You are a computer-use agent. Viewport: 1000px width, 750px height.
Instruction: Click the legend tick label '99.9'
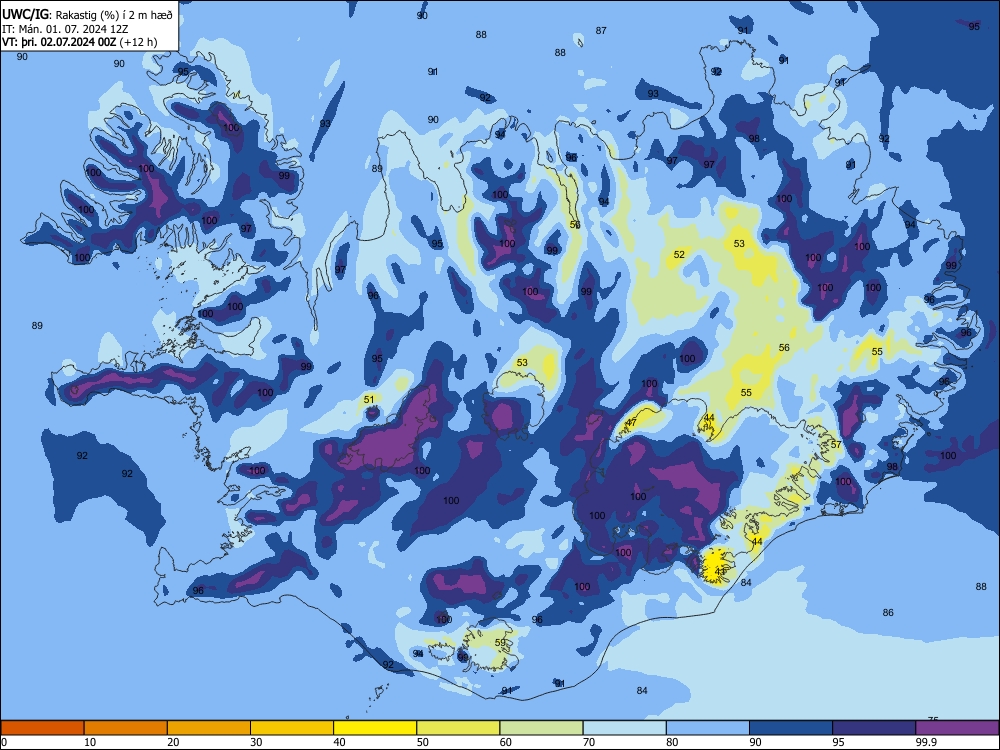pos(926,742)
